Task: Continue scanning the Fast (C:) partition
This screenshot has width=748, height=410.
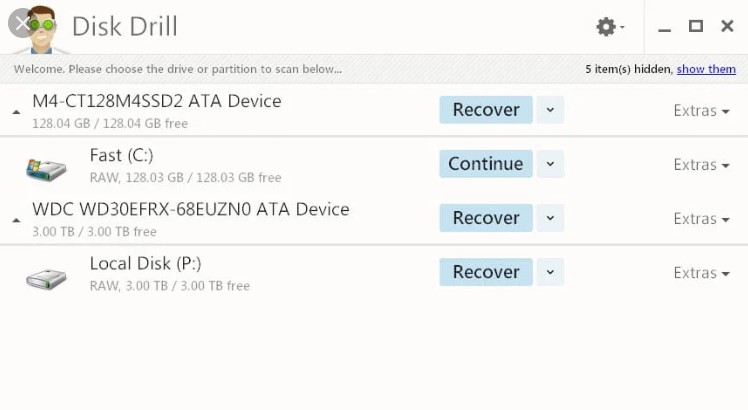Action: pos(486,164)
